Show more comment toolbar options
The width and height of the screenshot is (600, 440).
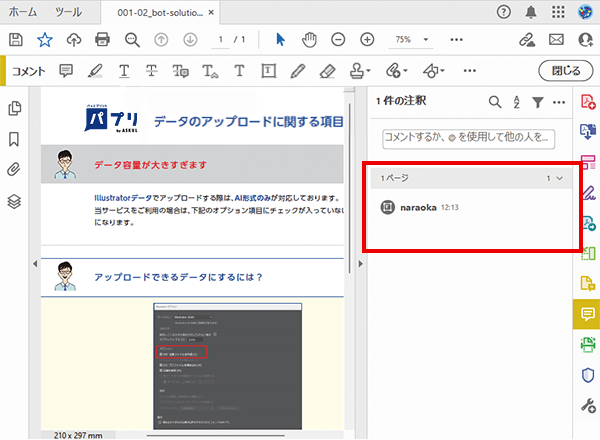[x=470, y=71]
